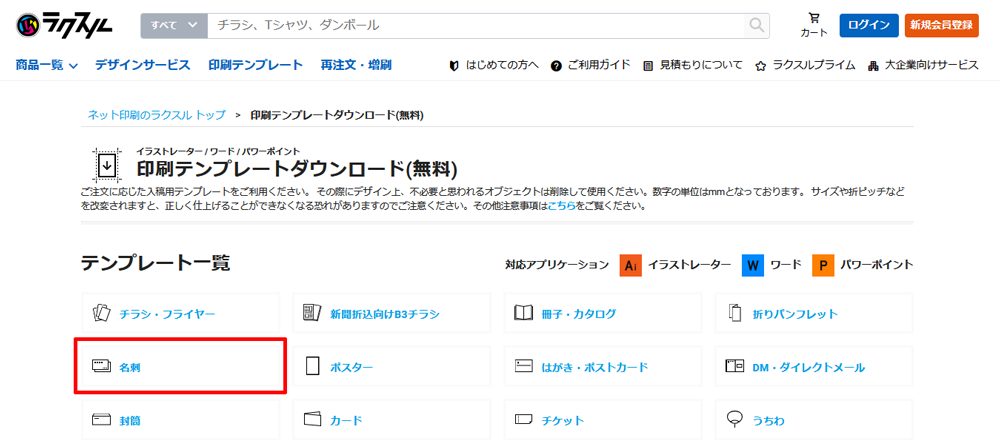Click the うちわ fan icon

pyautogui.click(x=735, y=420)
